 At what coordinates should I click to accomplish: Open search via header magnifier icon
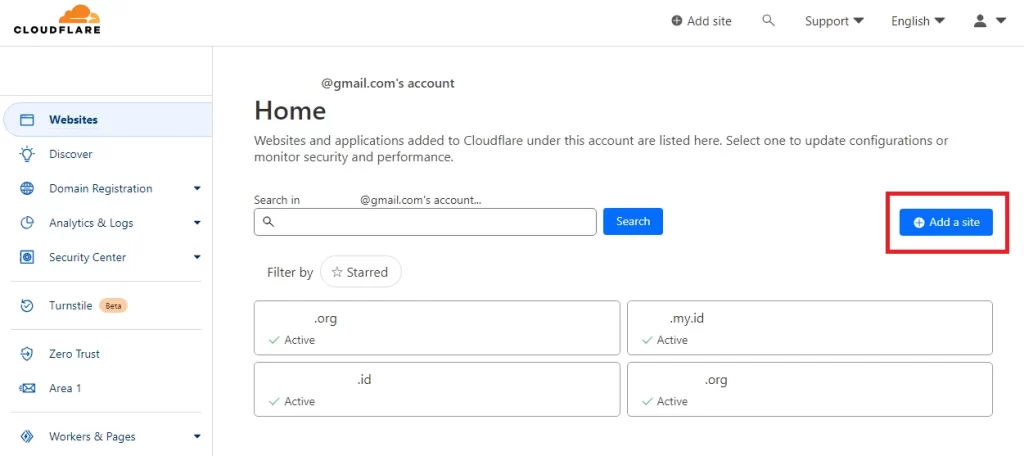click(x=769, y=20)
